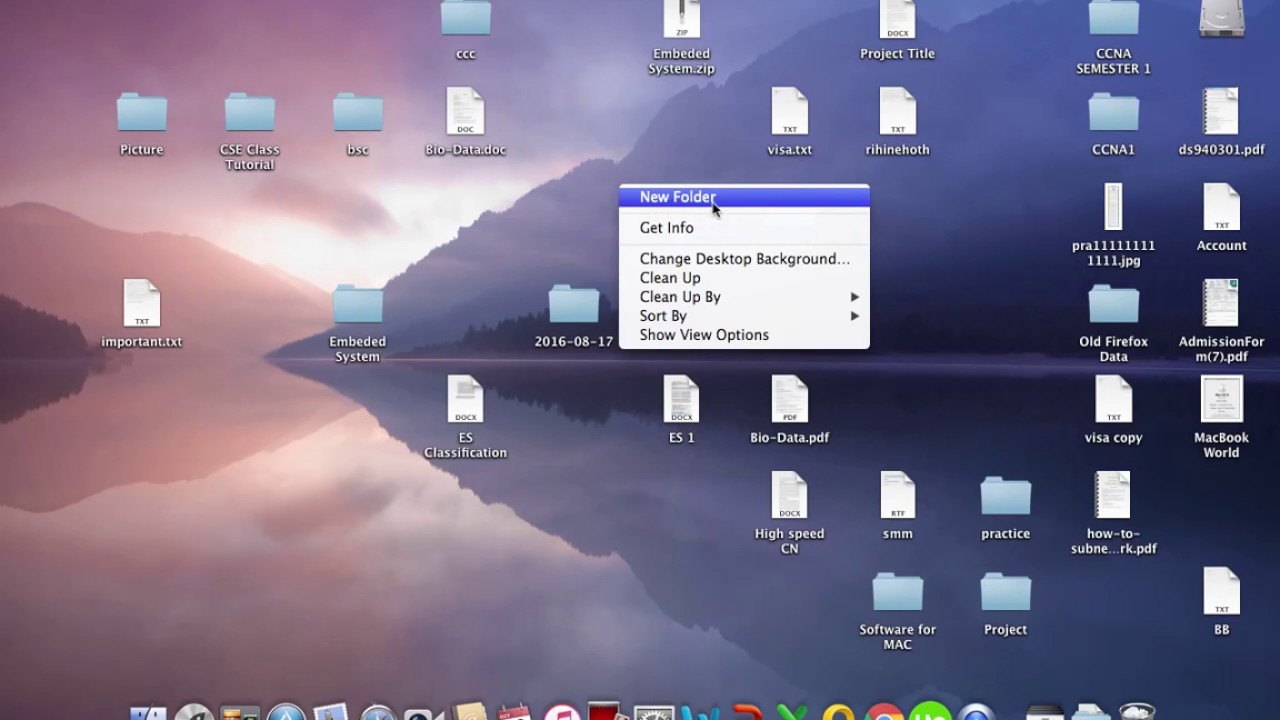Select the bsc folder icon

click(358, 112)
